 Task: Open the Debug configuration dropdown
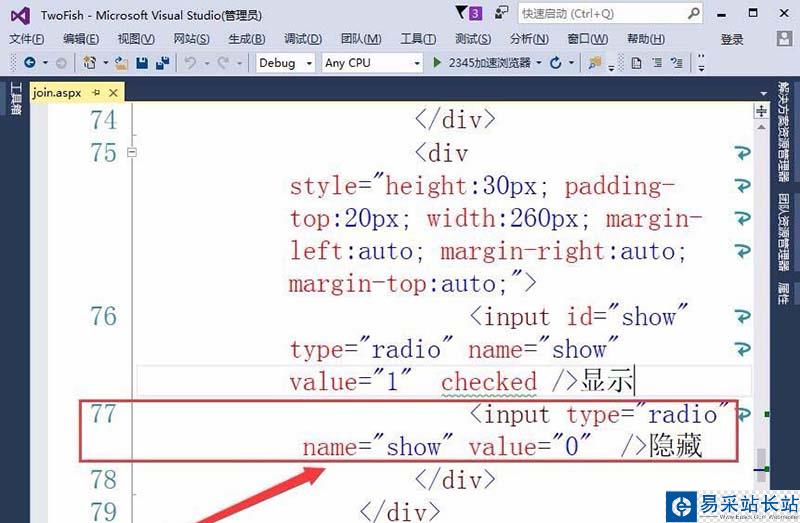click(x=285, y=63)
